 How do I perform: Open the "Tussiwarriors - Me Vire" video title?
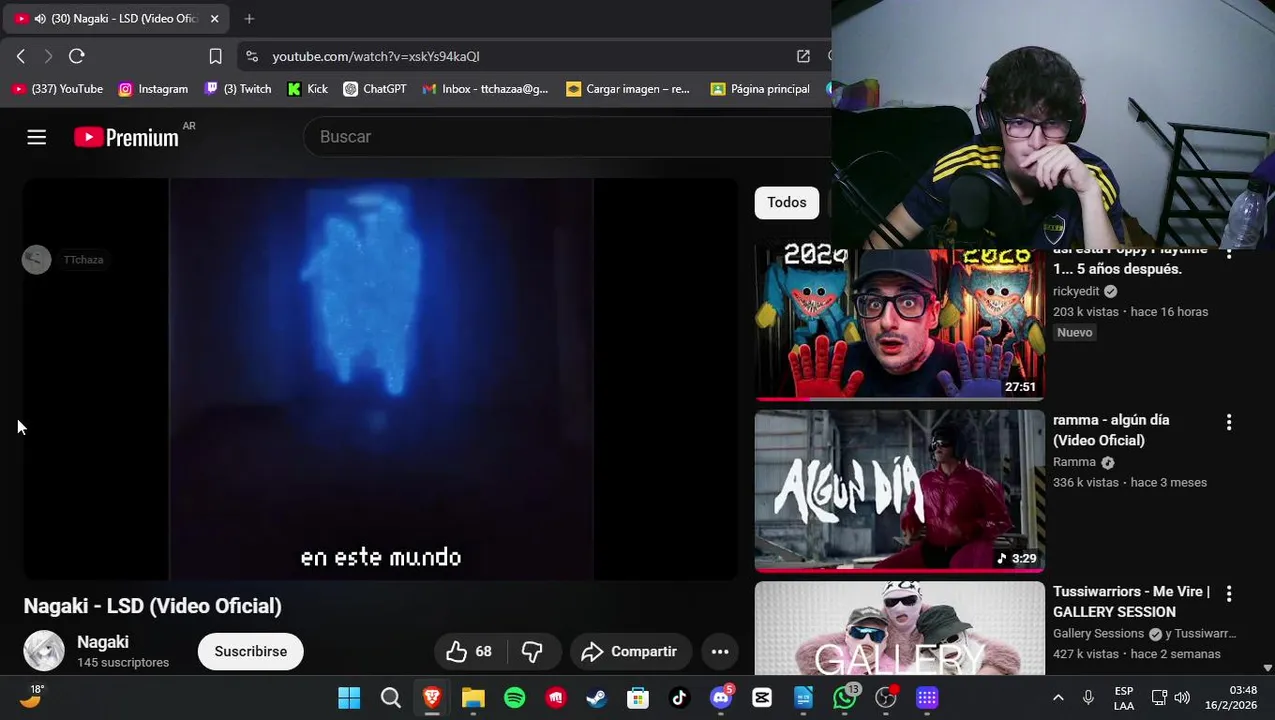pos(1132,601)
